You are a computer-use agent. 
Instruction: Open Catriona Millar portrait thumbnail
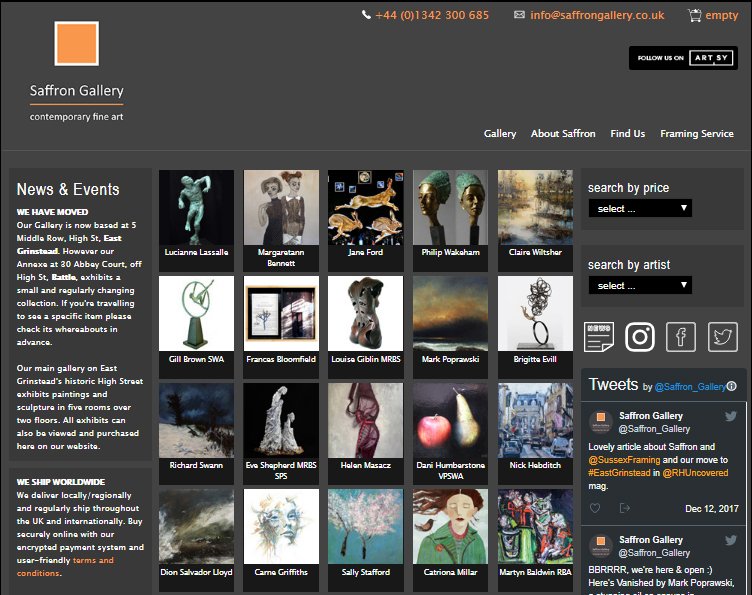coord(450,526)
